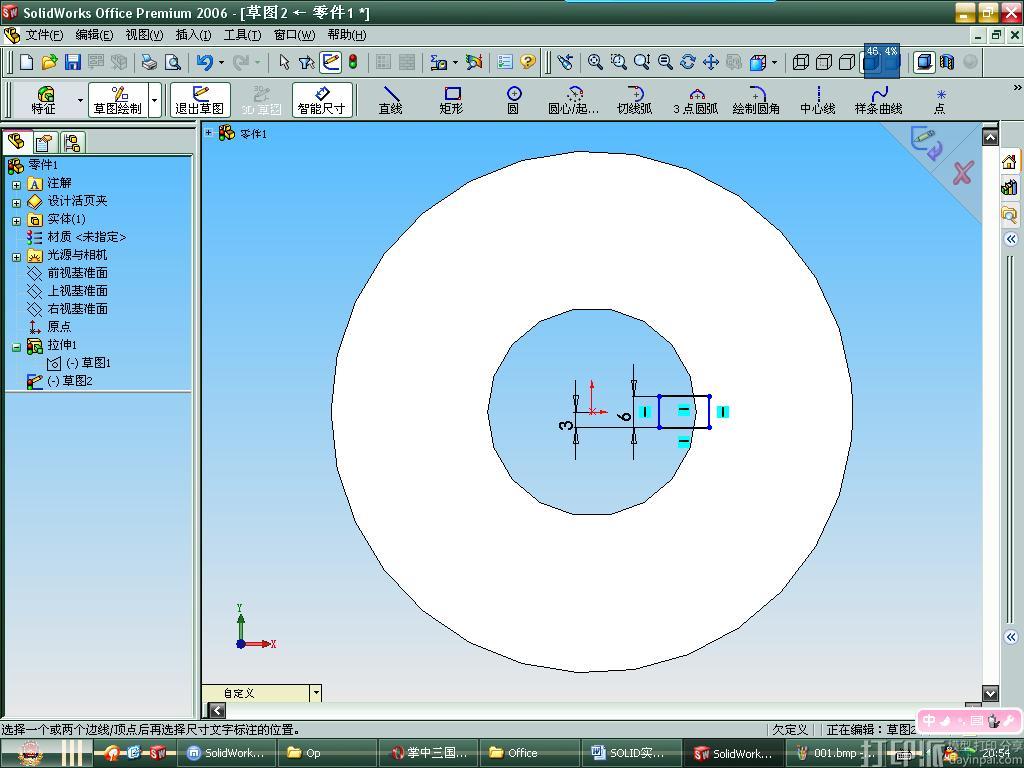Click the red X cancel sketch icon
This screenshot has width=1024, height=768.
[x=962, y=174]
